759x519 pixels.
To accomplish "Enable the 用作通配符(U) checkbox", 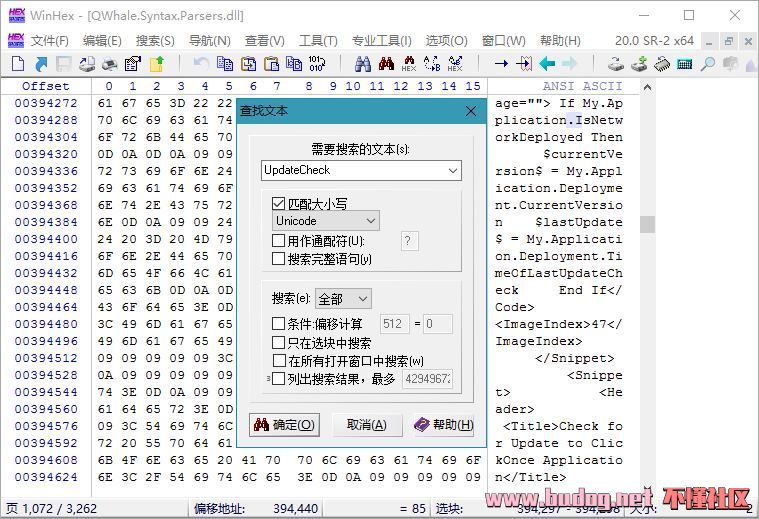I will click(278, 241).
